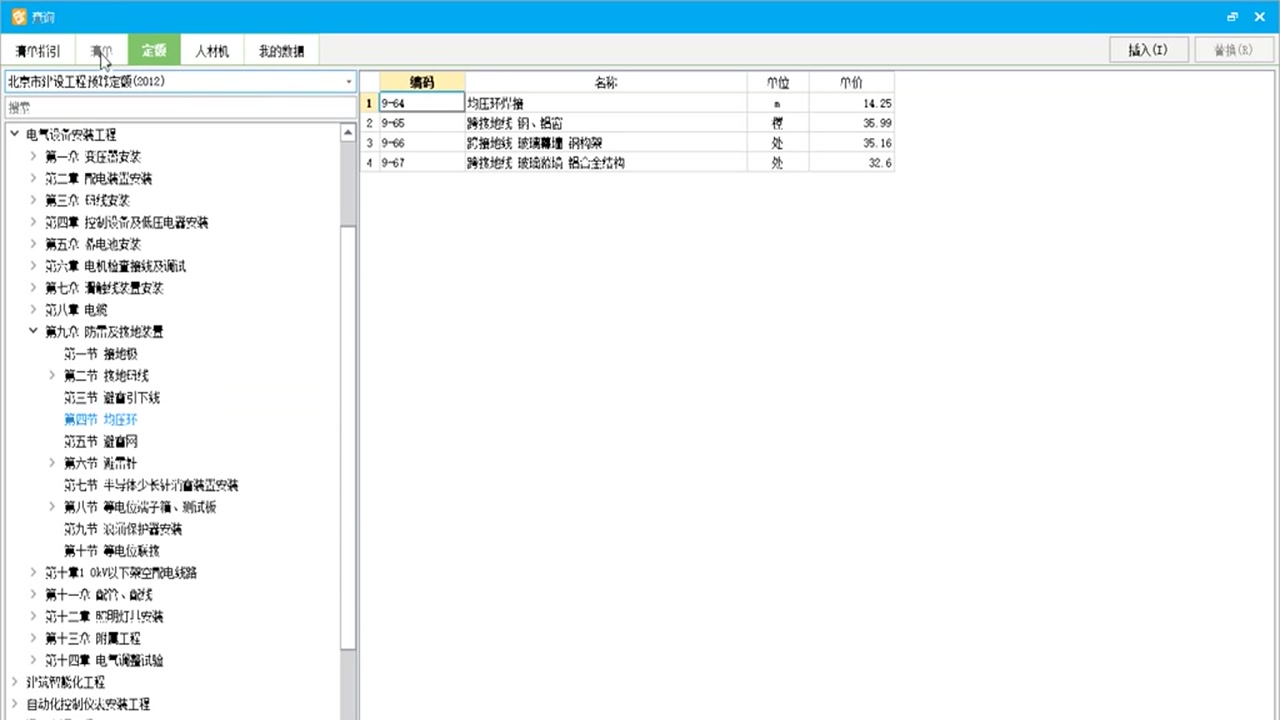1280x720 pixels.
Task: Expand 第六节 避雷针 section arrow
Action: pos(52,463)
